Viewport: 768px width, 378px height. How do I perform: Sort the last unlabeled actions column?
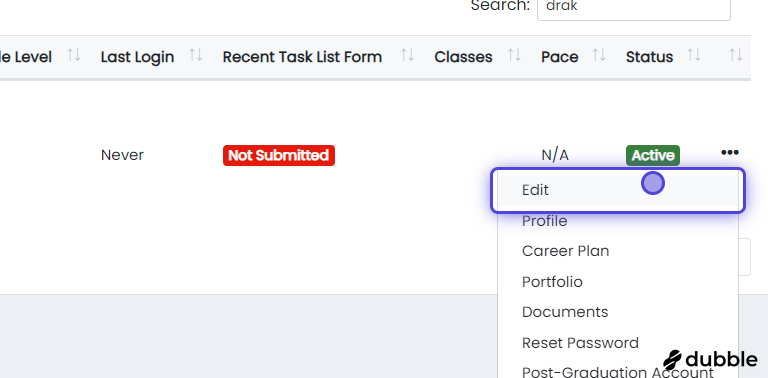736,55
